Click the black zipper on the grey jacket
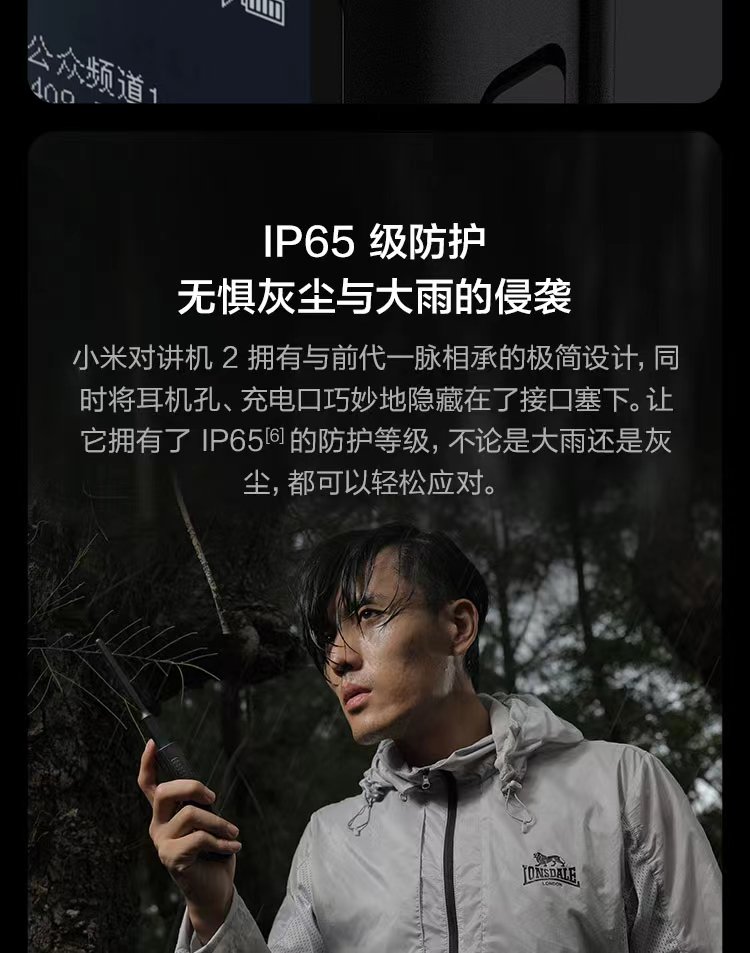Image resolution: width=750 pixels, height=953 pixels. 448,863
